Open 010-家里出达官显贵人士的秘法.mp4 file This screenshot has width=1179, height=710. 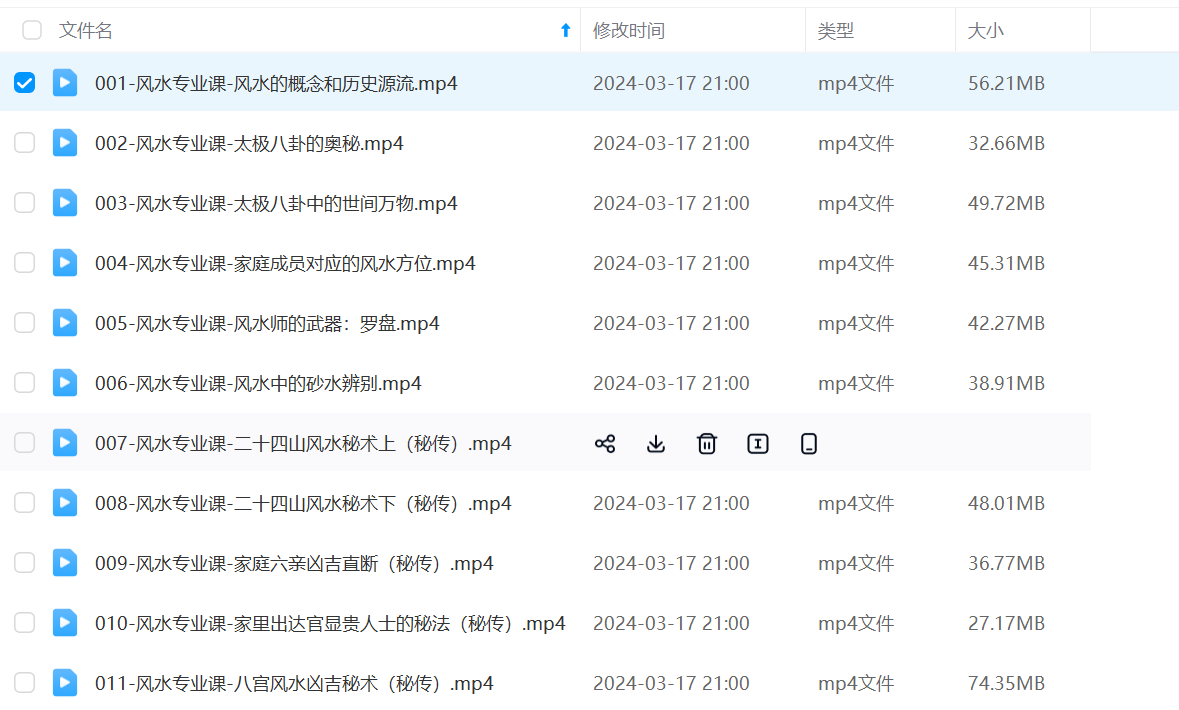point(330,624)
